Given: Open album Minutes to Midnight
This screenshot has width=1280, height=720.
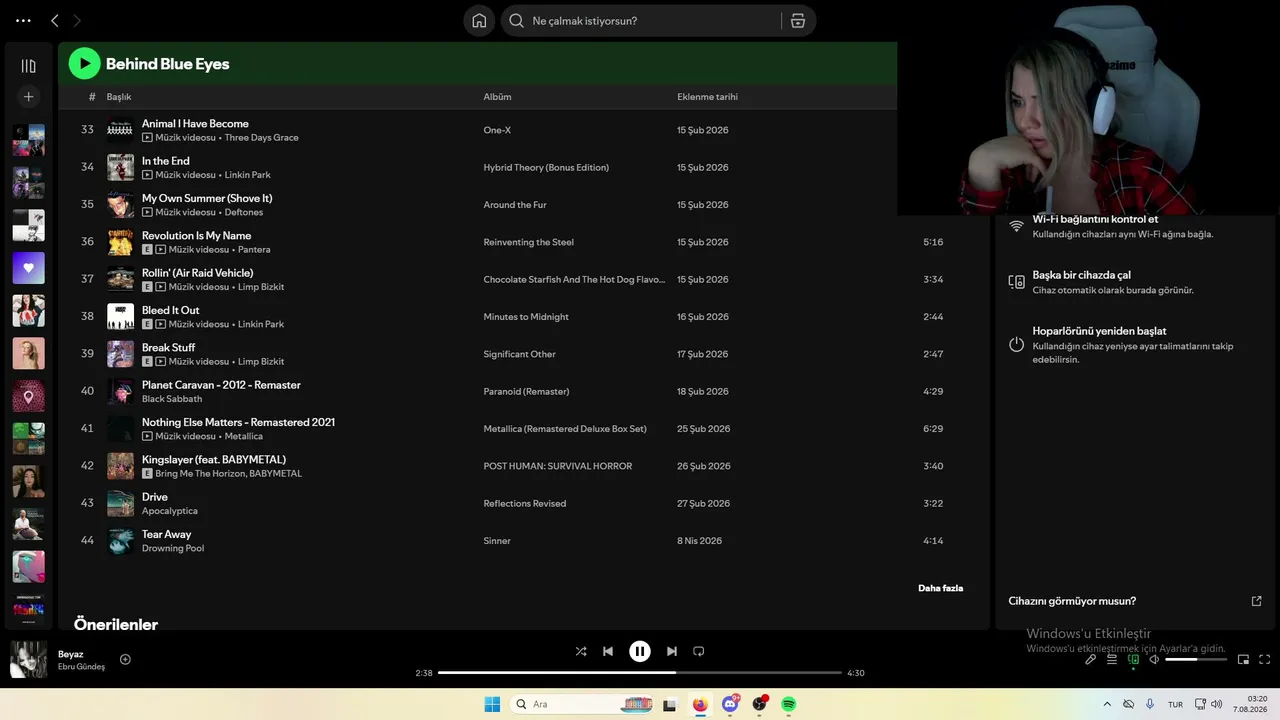Looking at the screenshot, I should (526, 317).
